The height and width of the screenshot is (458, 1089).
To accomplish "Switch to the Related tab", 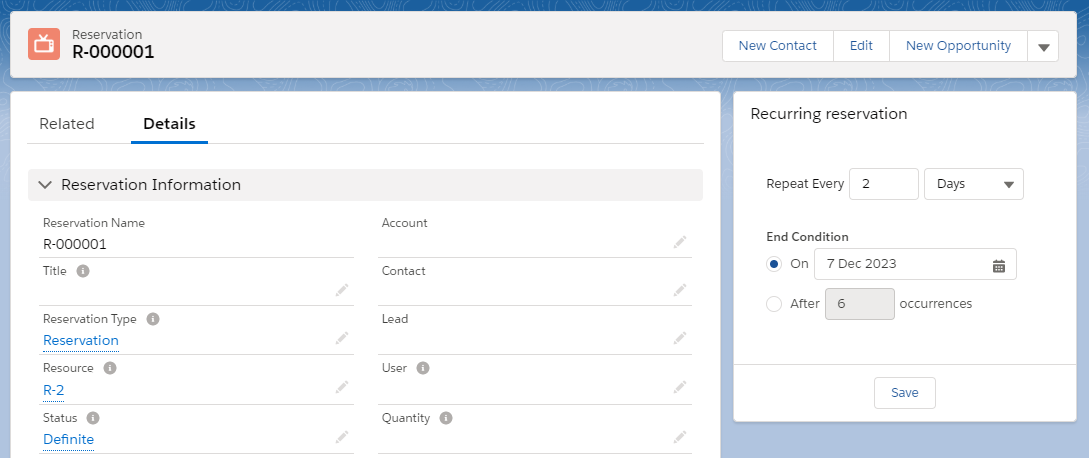I will point(66,124).
